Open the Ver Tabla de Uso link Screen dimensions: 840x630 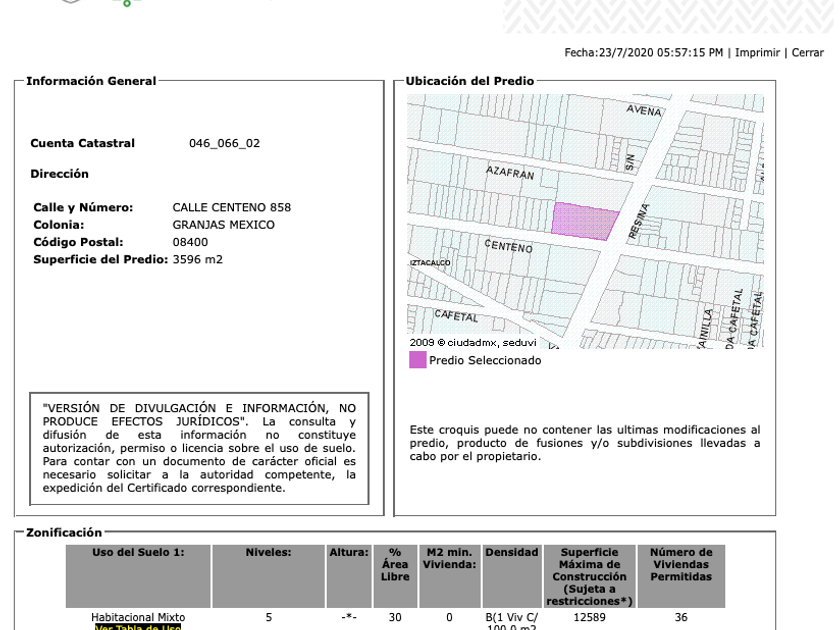click(x=138, y=627)
